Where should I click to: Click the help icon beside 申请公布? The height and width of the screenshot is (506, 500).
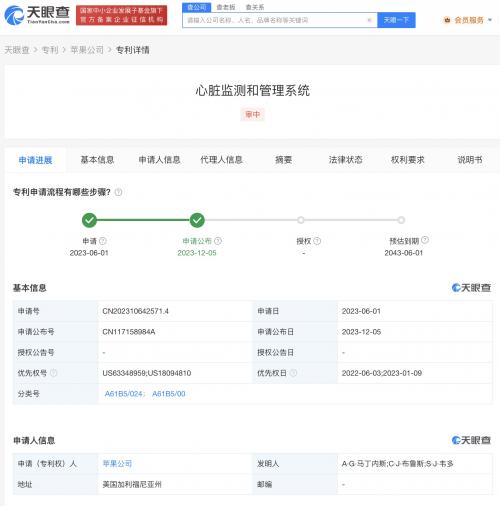[218, 241]
